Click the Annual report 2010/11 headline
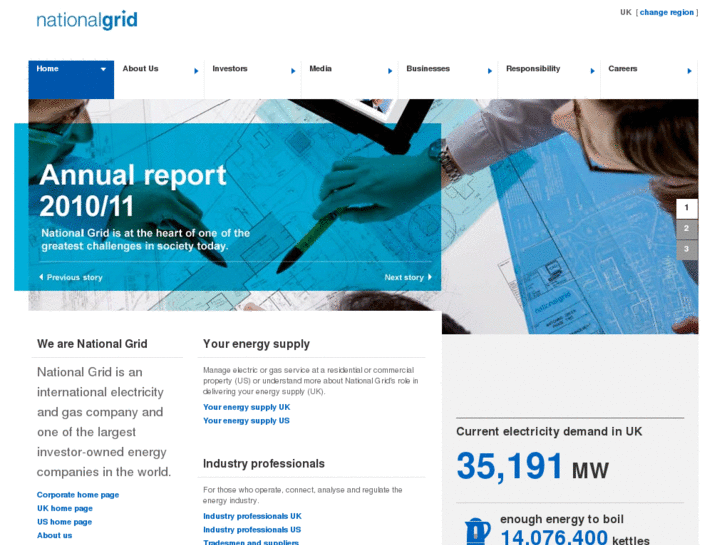 point(133,191)
